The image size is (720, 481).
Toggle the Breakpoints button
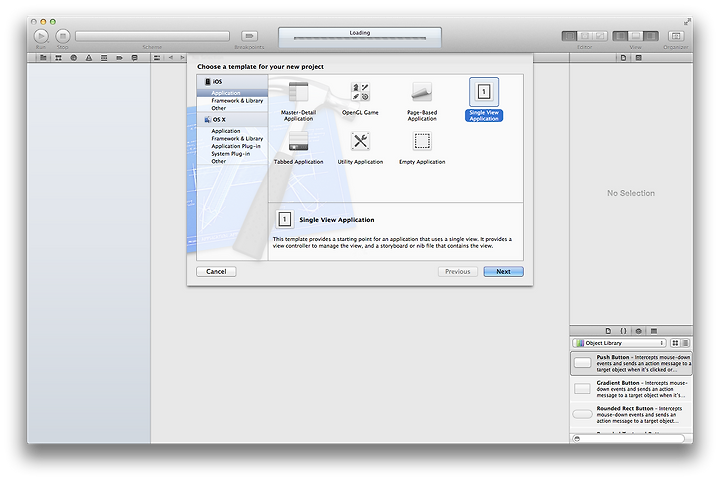[249, 36]
